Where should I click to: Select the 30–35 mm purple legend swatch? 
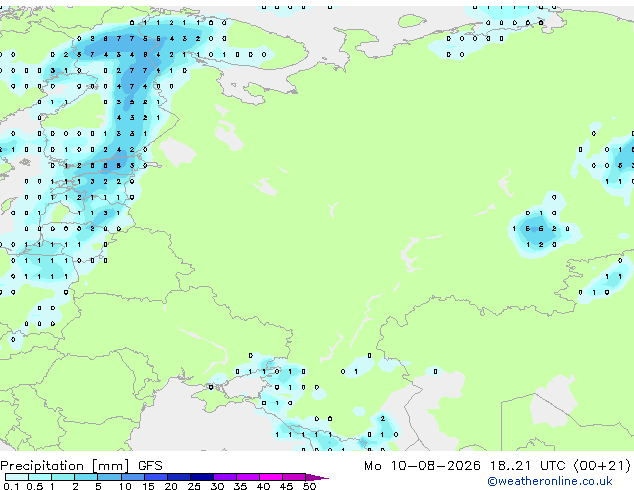[225, 477]
